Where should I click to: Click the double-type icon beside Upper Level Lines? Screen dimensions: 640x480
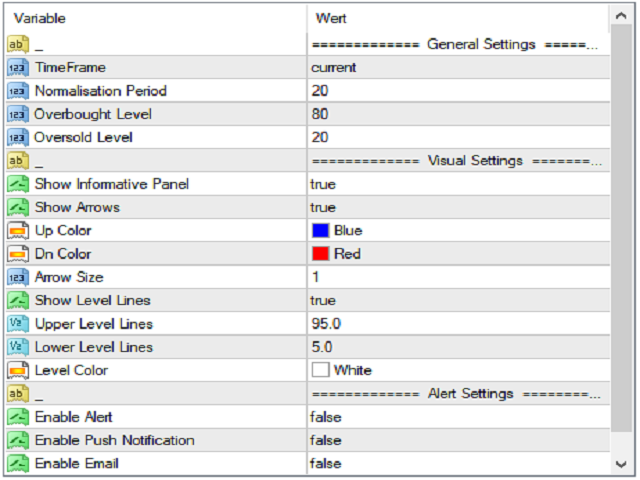(x=18, y=324)
